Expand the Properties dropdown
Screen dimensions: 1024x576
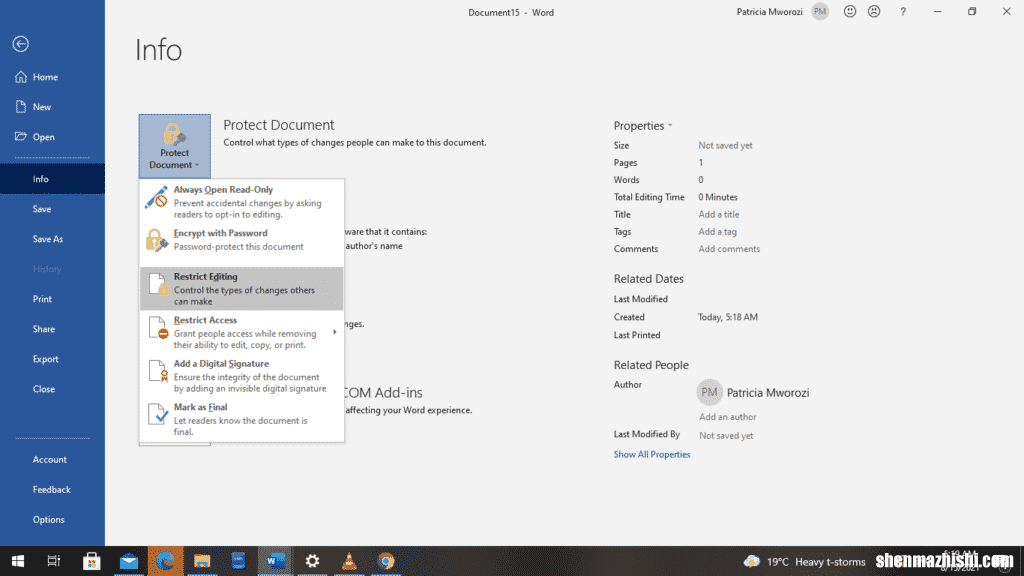click(643, 125)
